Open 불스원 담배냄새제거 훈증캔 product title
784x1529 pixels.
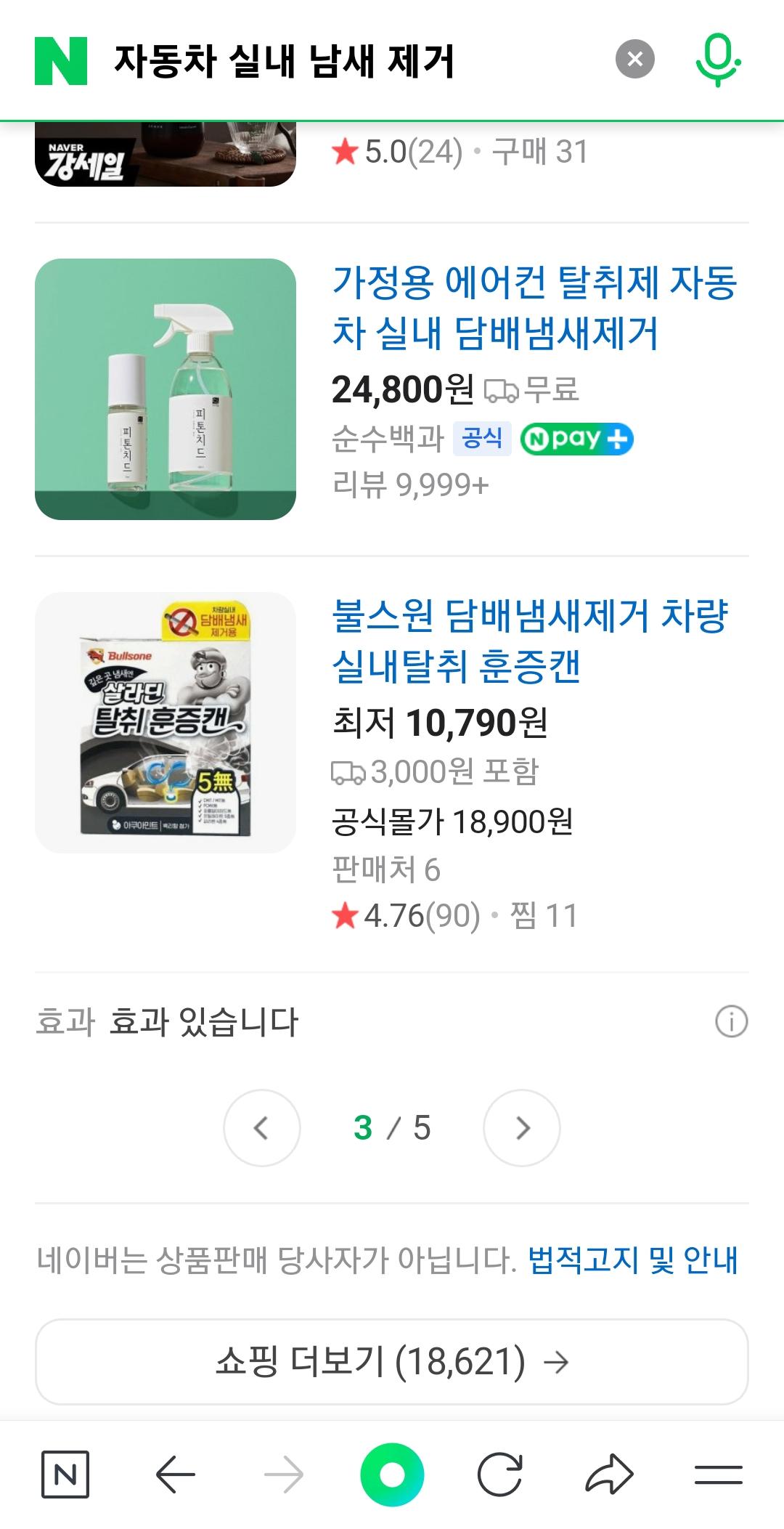tap(530, 641)
